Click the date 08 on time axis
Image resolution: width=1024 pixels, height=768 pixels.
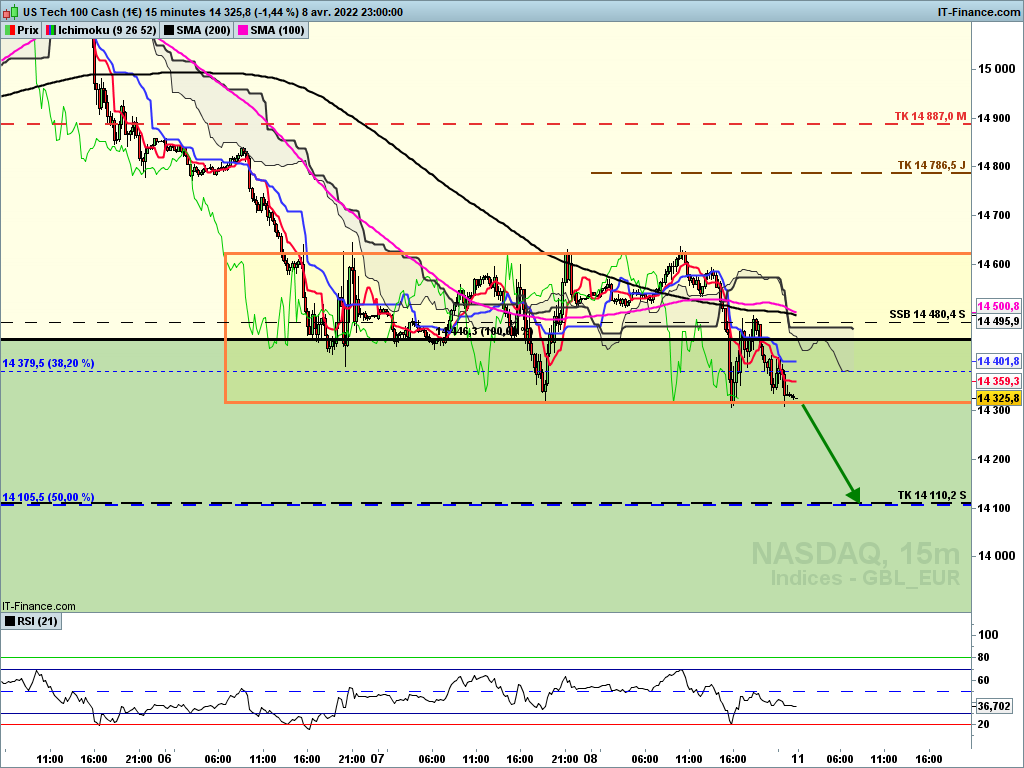tap(590, 759)
